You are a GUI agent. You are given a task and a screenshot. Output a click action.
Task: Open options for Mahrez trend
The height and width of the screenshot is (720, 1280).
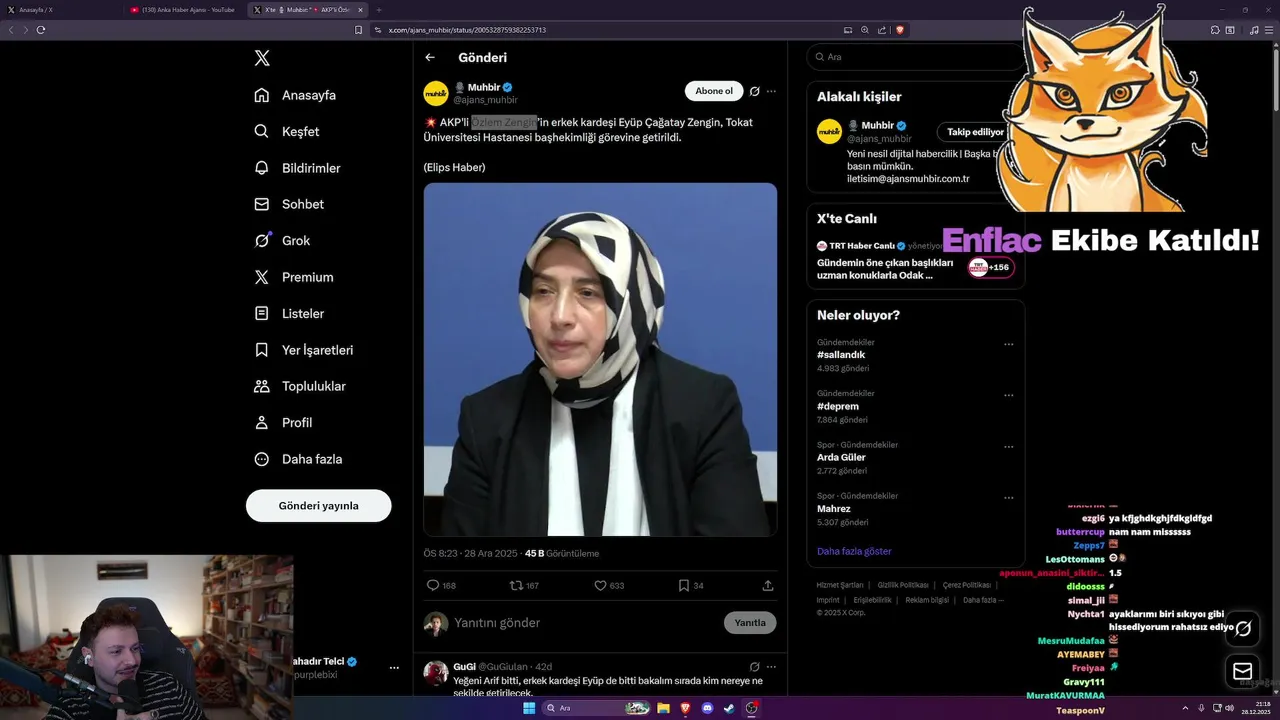(x=1008, y=497)
